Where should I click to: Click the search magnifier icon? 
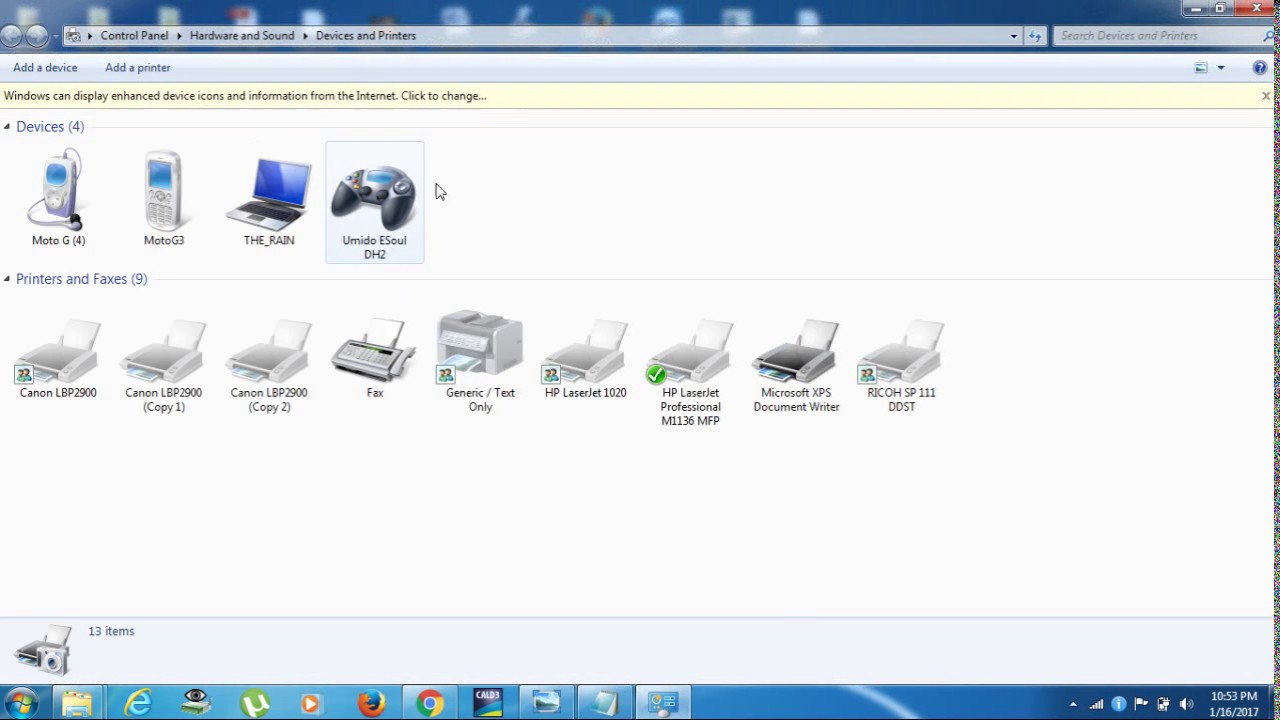coord(1269,36)
